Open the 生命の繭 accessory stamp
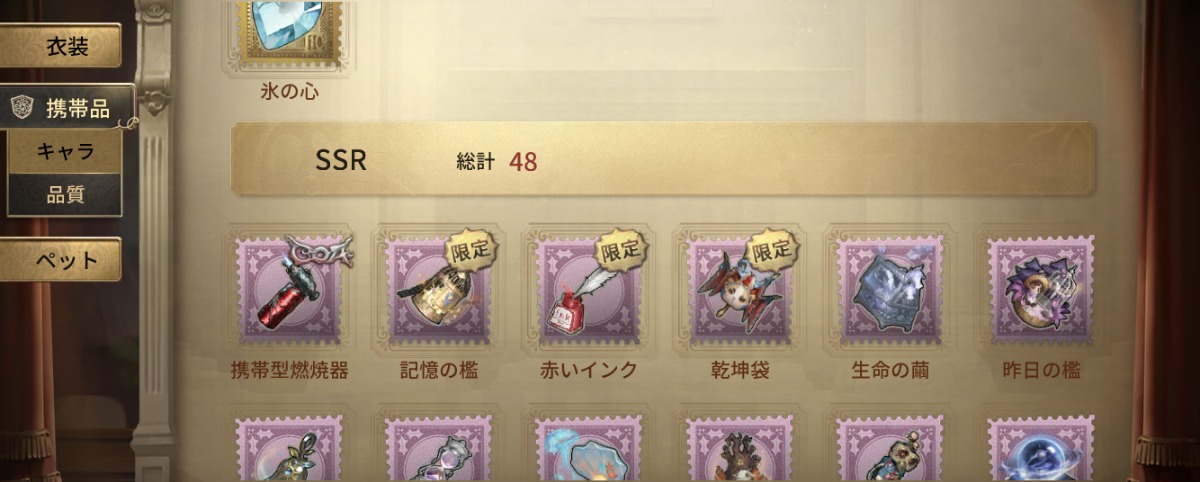1200x482 pixels. coord(890,290)
